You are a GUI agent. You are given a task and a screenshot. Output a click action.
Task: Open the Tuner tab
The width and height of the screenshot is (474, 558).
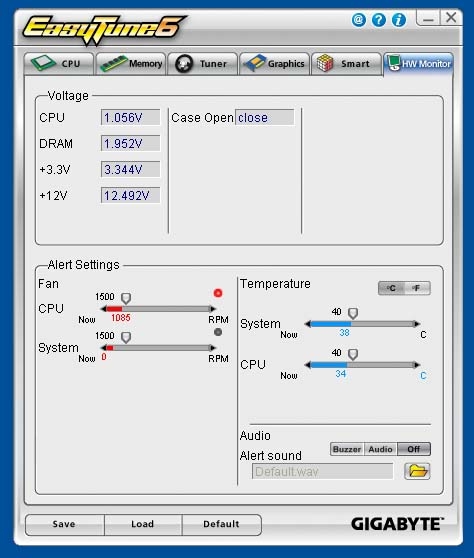202,64
